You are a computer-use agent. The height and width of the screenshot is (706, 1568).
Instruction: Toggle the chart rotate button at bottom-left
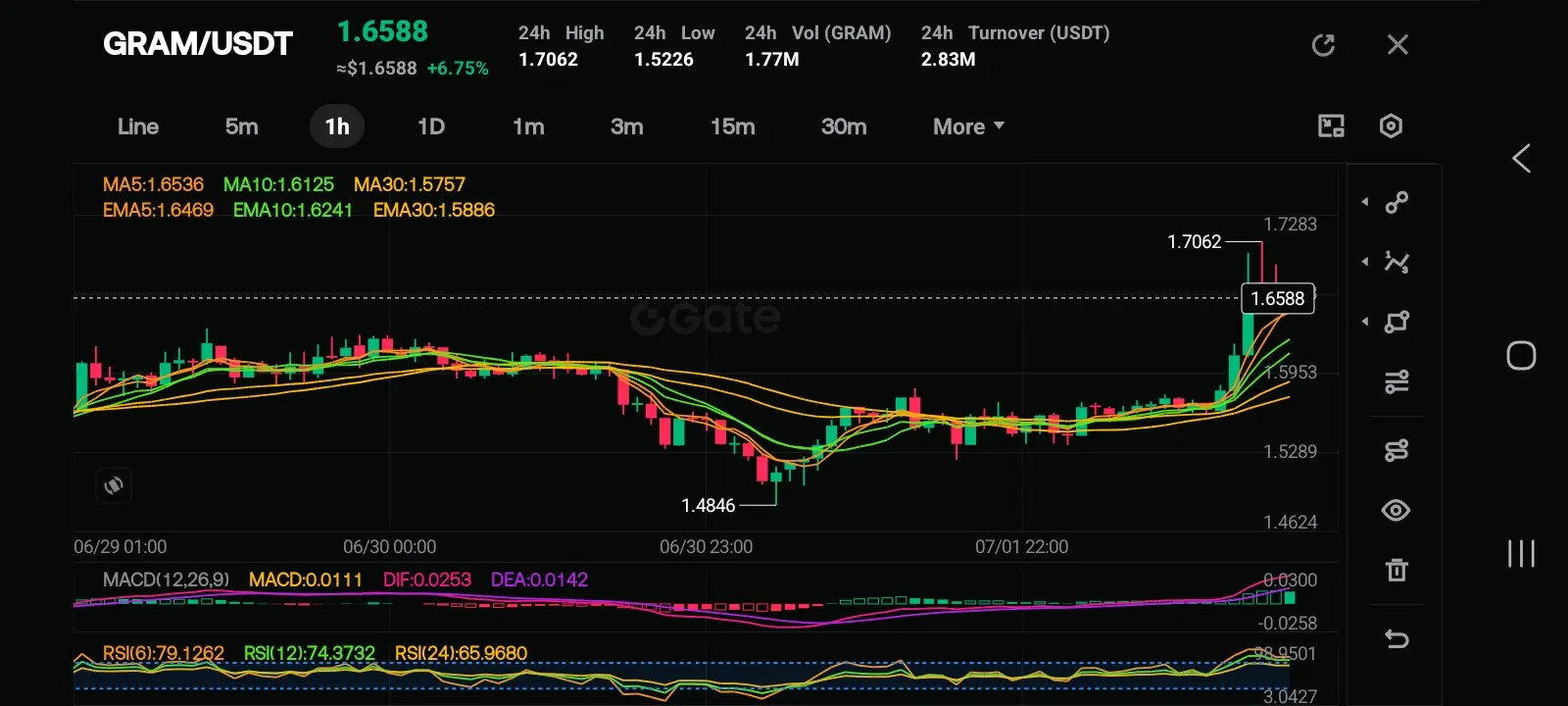pyautogui.click(x=114, y=485)
